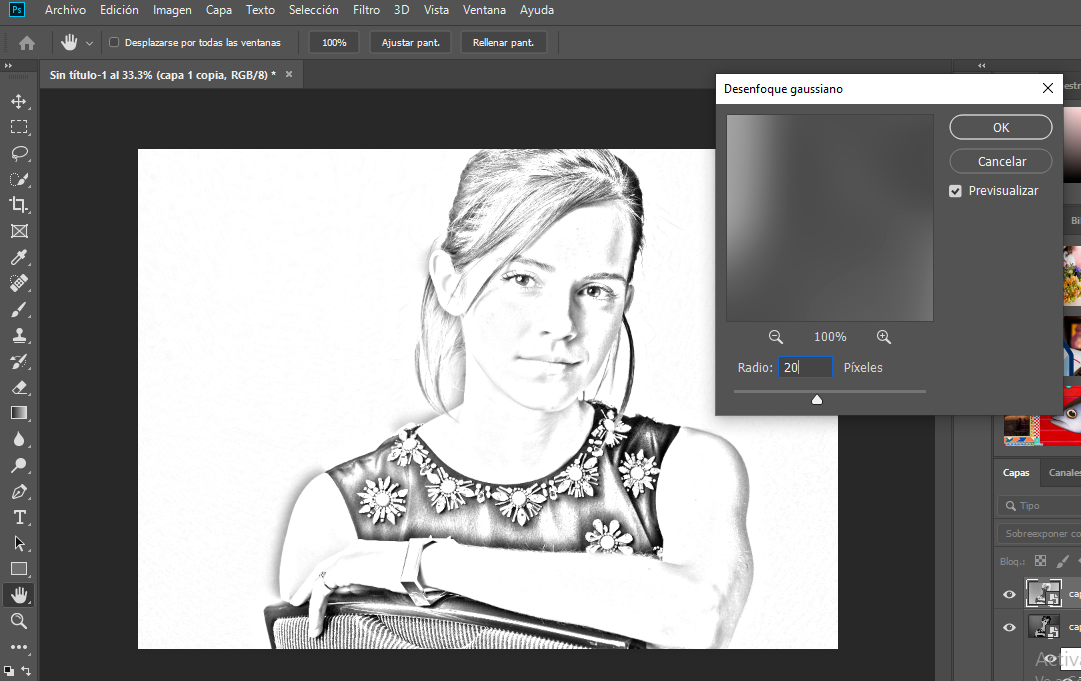
Task: Click the zoom-in magnifier in the Gaussian Blur preview
Action: point(884,337)
